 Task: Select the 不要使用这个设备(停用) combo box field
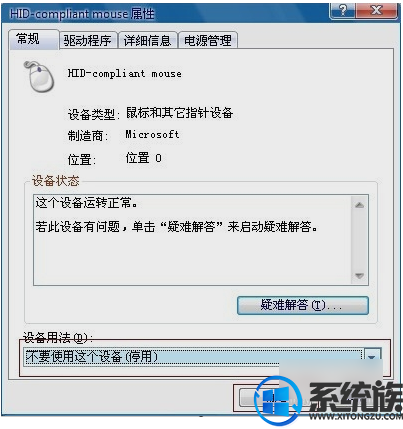pyautogui.click(x=193, y=357)
